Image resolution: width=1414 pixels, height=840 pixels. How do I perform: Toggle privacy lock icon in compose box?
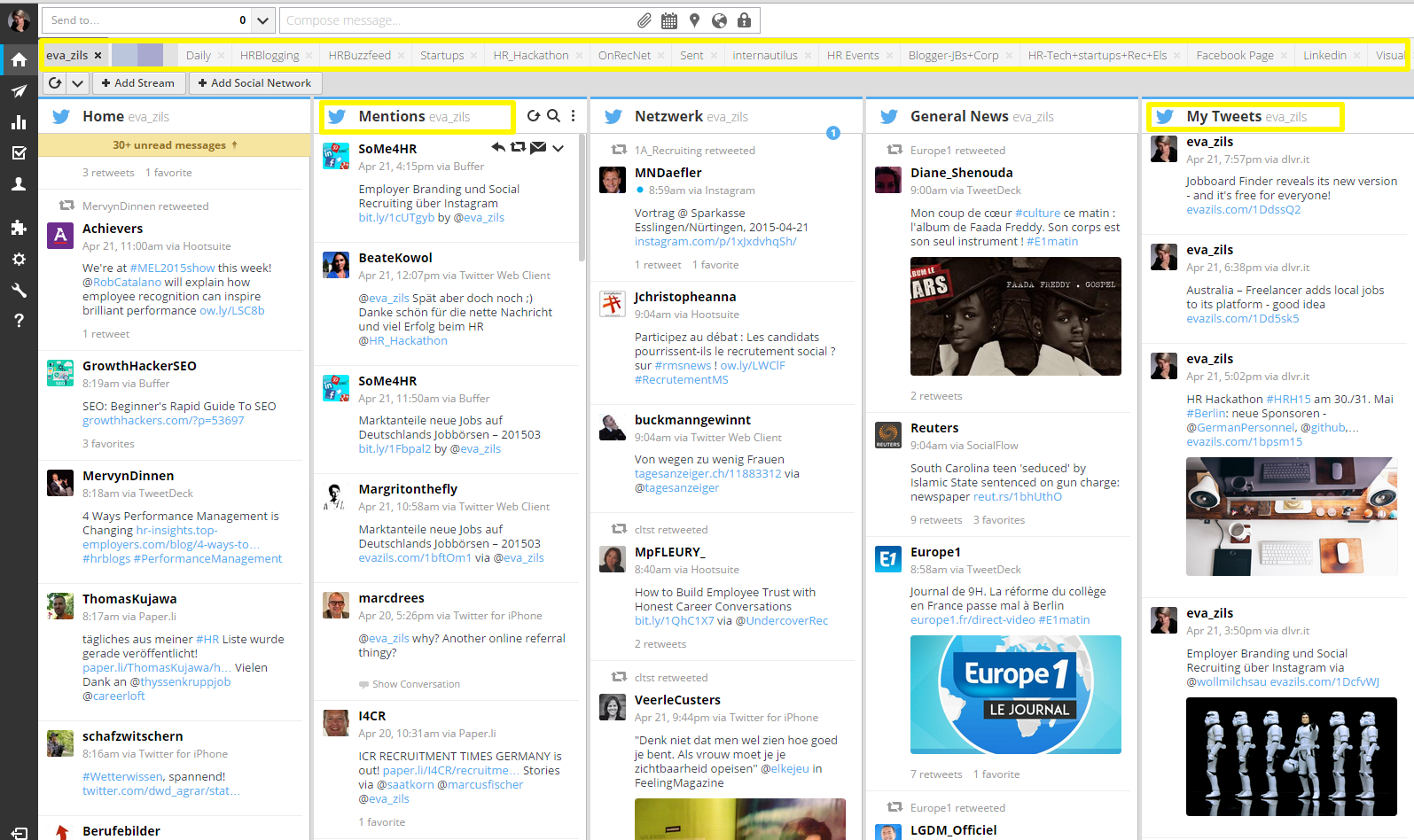pyautogui.click(x=744, y=20)
